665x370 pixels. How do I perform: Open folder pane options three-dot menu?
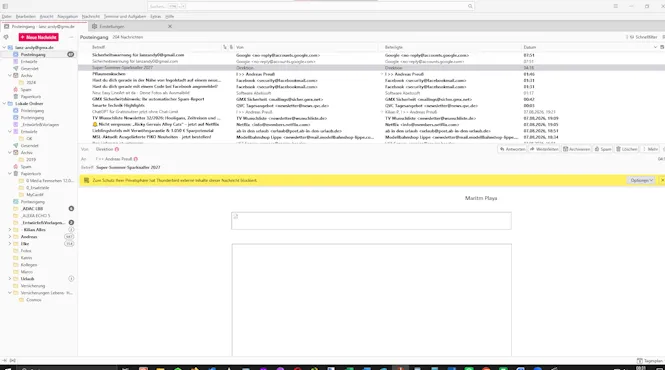[71, 37]
